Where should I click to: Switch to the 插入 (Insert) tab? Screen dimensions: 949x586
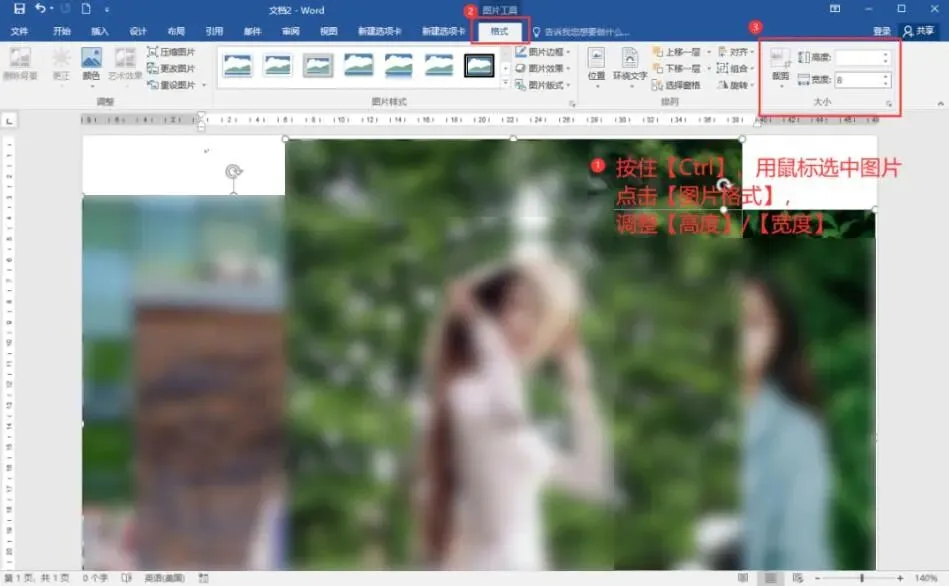(x=99, y=31)
